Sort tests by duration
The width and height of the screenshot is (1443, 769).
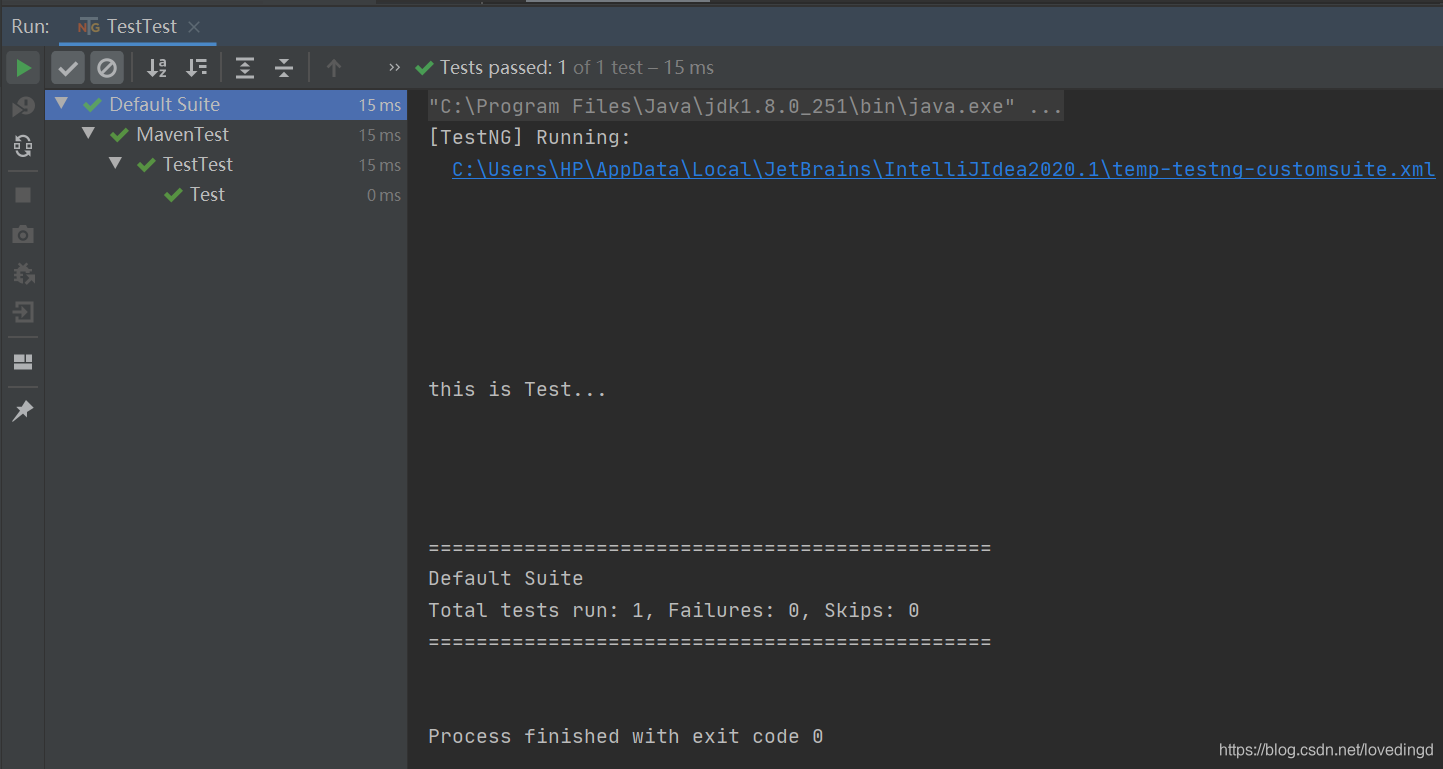tap(197, 68)
